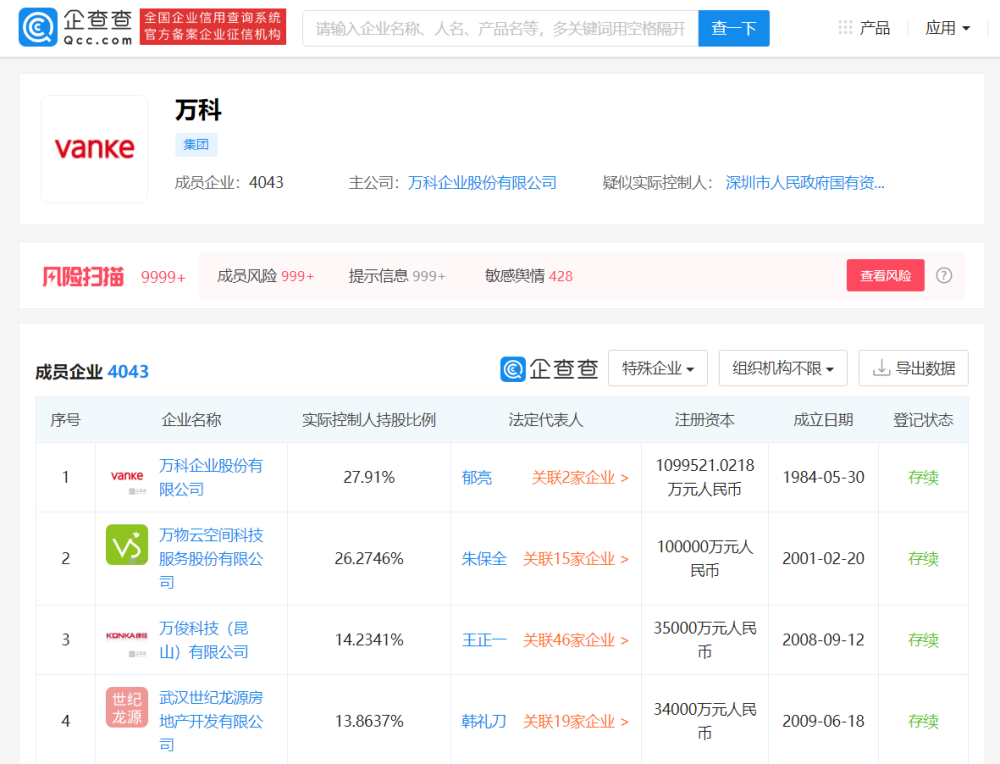Click 提示信息 999+ item
The image size is (1000, 764).
tap(397, 276)
